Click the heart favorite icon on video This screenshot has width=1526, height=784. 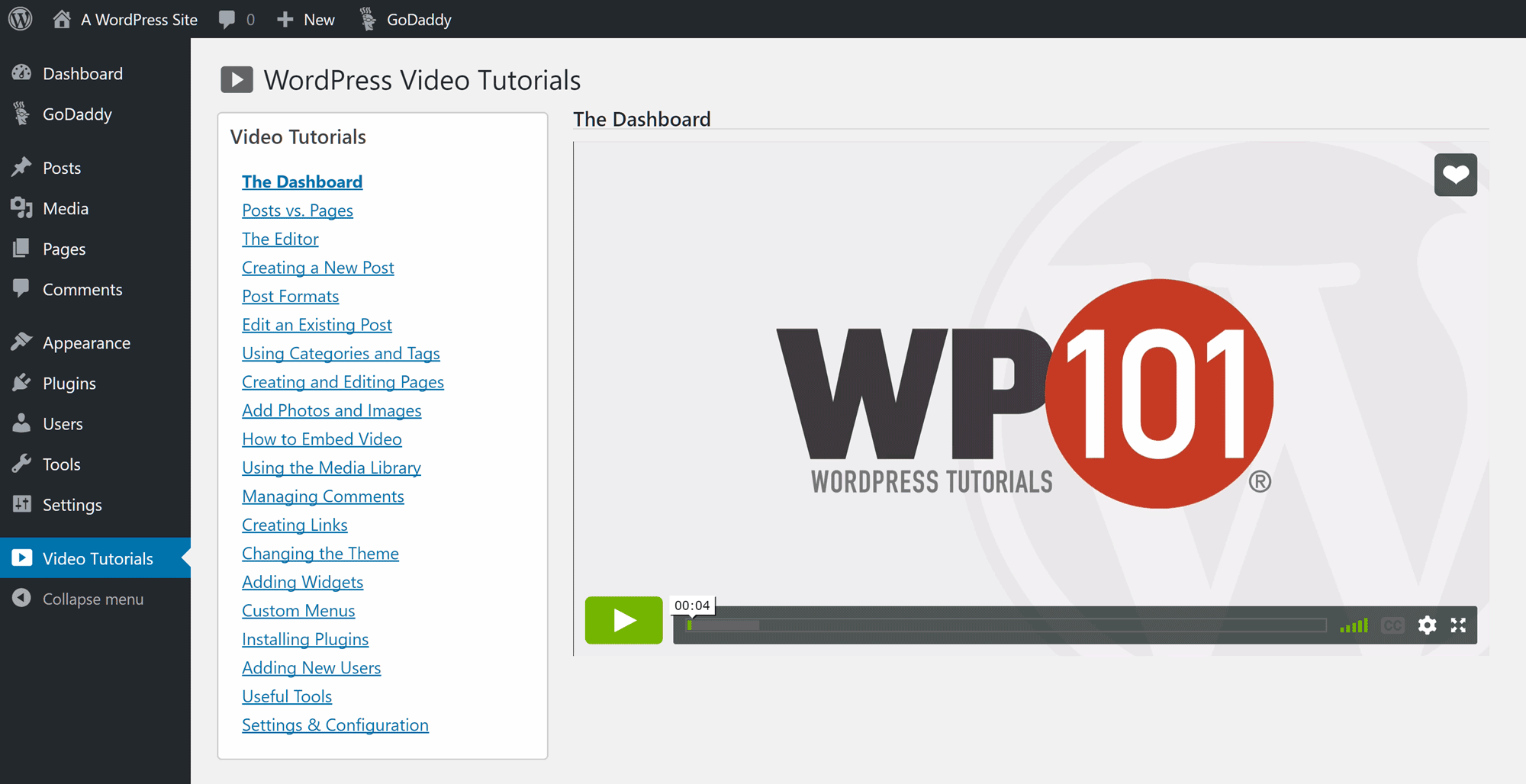tap(1455, 175)
